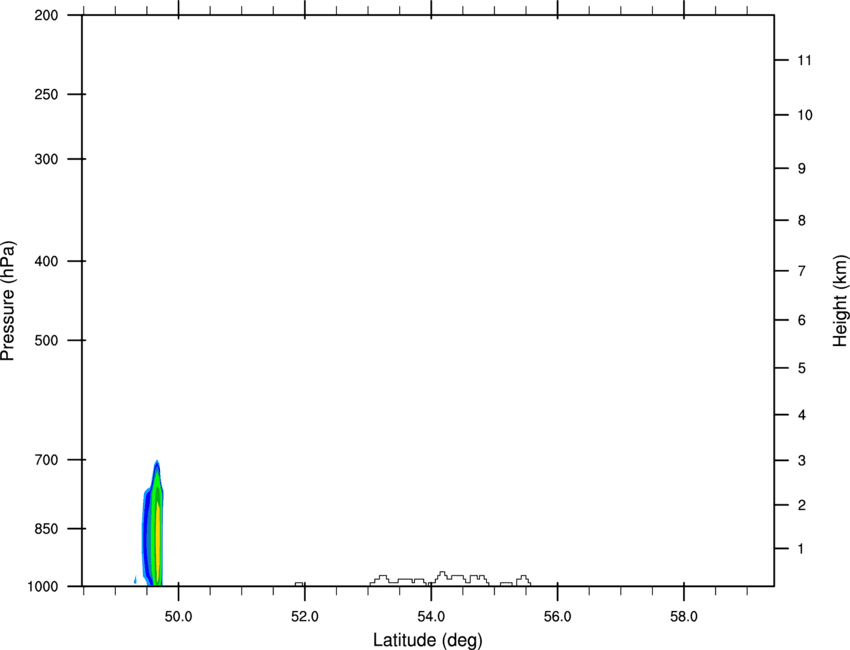Click the 50.0 latitude tick label
850x650 pixels.
coord(178,617)
